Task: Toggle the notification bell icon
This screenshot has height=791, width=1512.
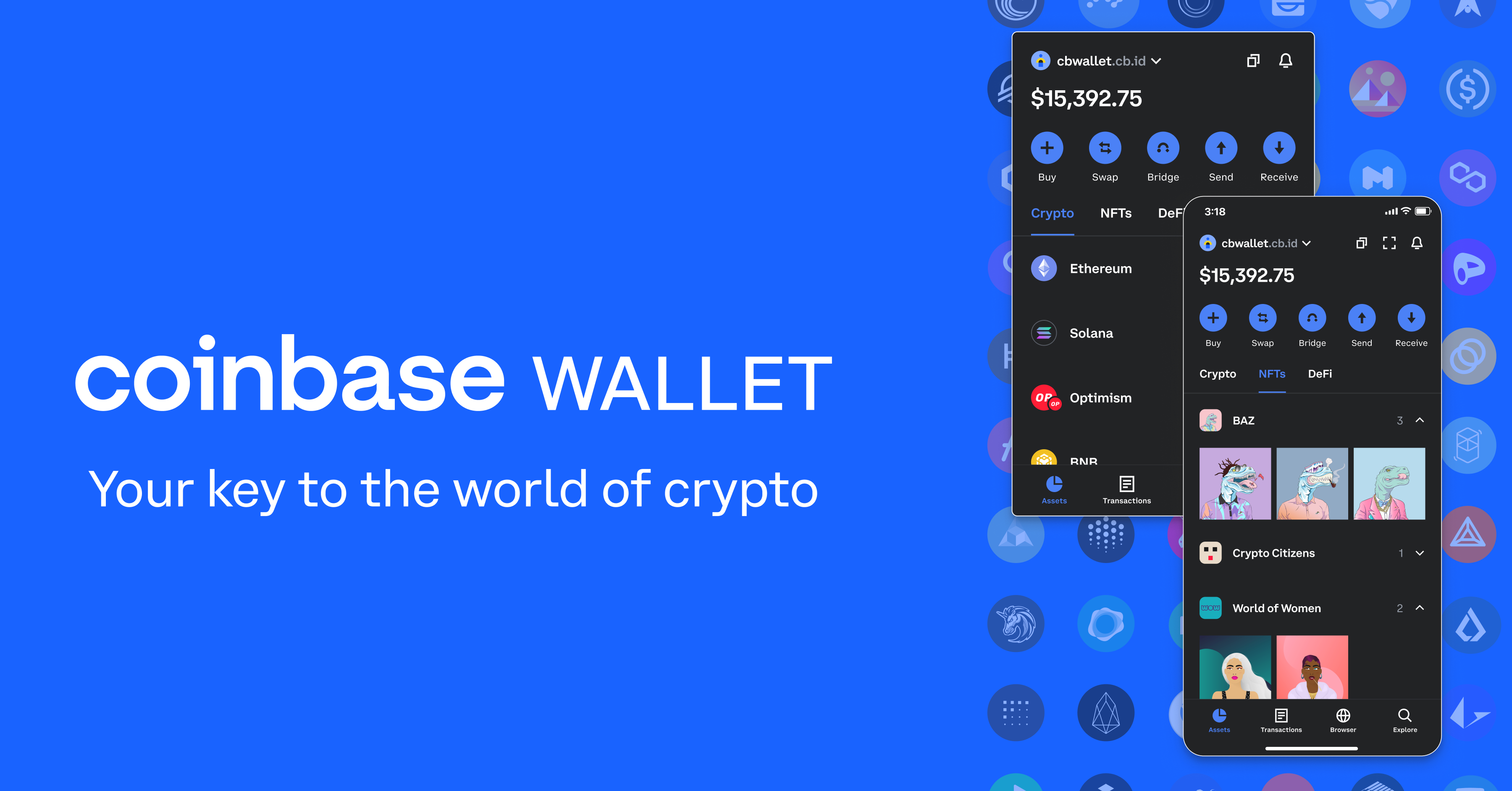Action: 1289,63
